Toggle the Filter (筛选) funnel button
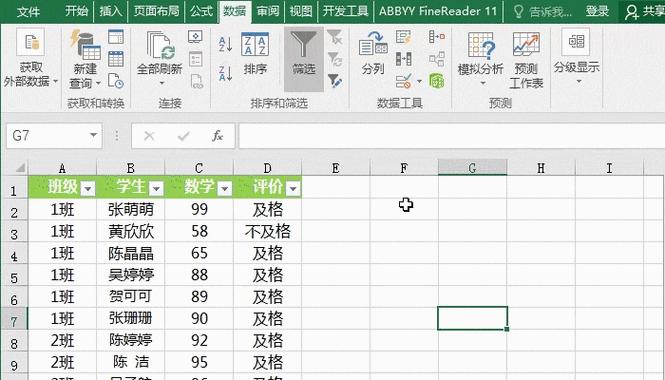 click(x=304, y=59)
